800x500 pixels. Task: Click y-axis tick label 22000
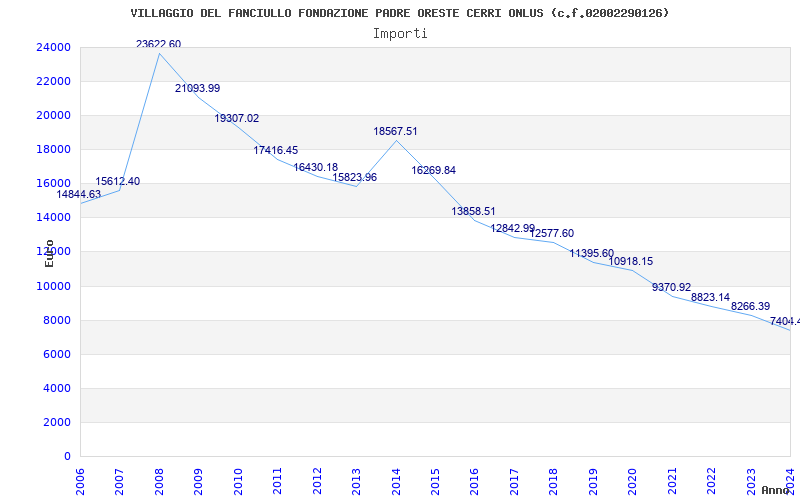point(54,82)
